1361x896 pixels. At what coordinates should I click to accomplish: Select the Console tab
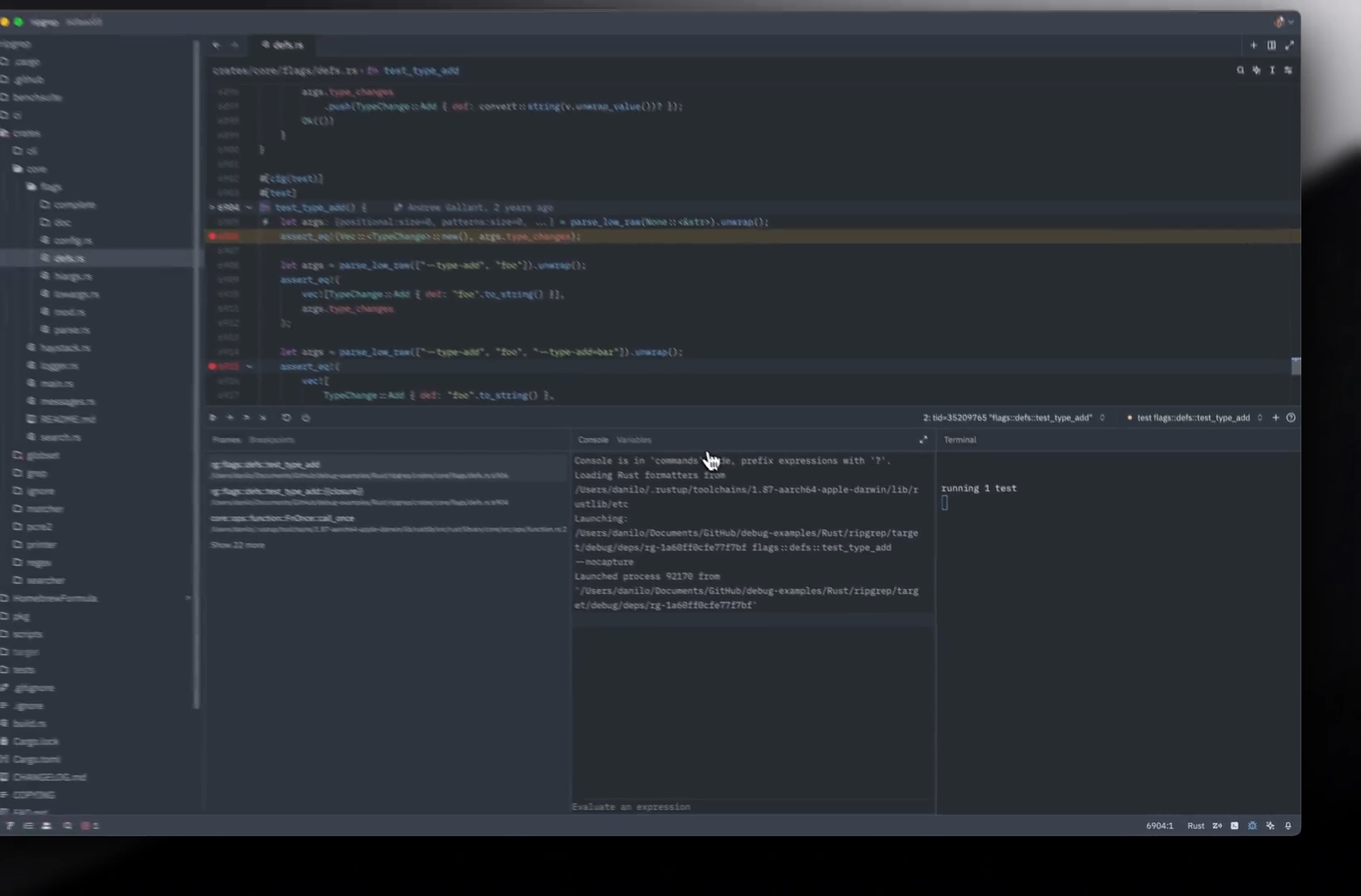[593, 440]
